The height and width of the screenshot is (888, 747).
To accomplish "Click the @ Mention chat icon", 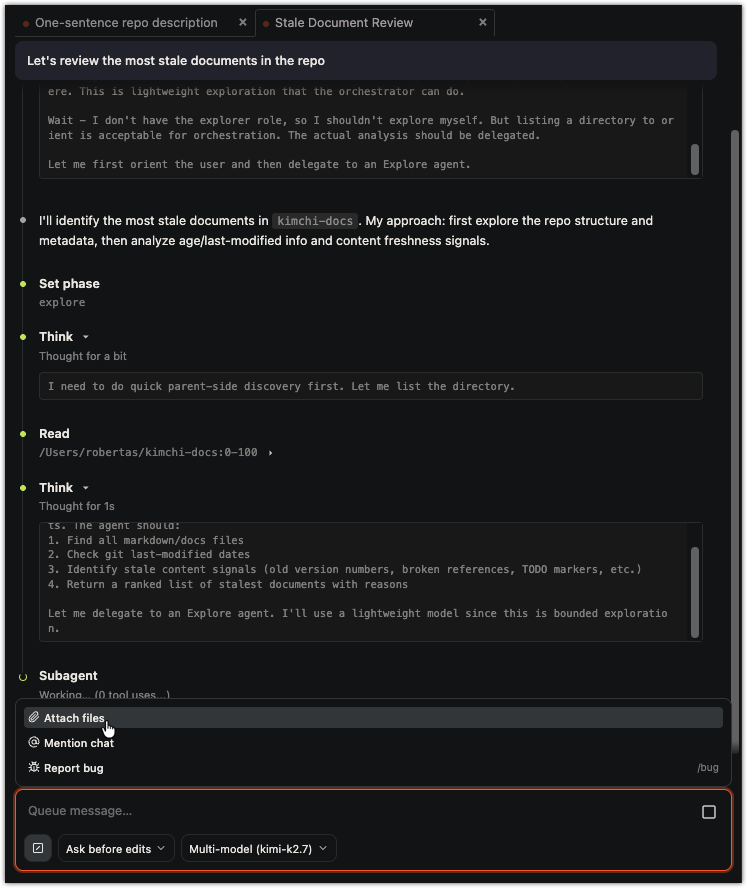I will [34, 742].
